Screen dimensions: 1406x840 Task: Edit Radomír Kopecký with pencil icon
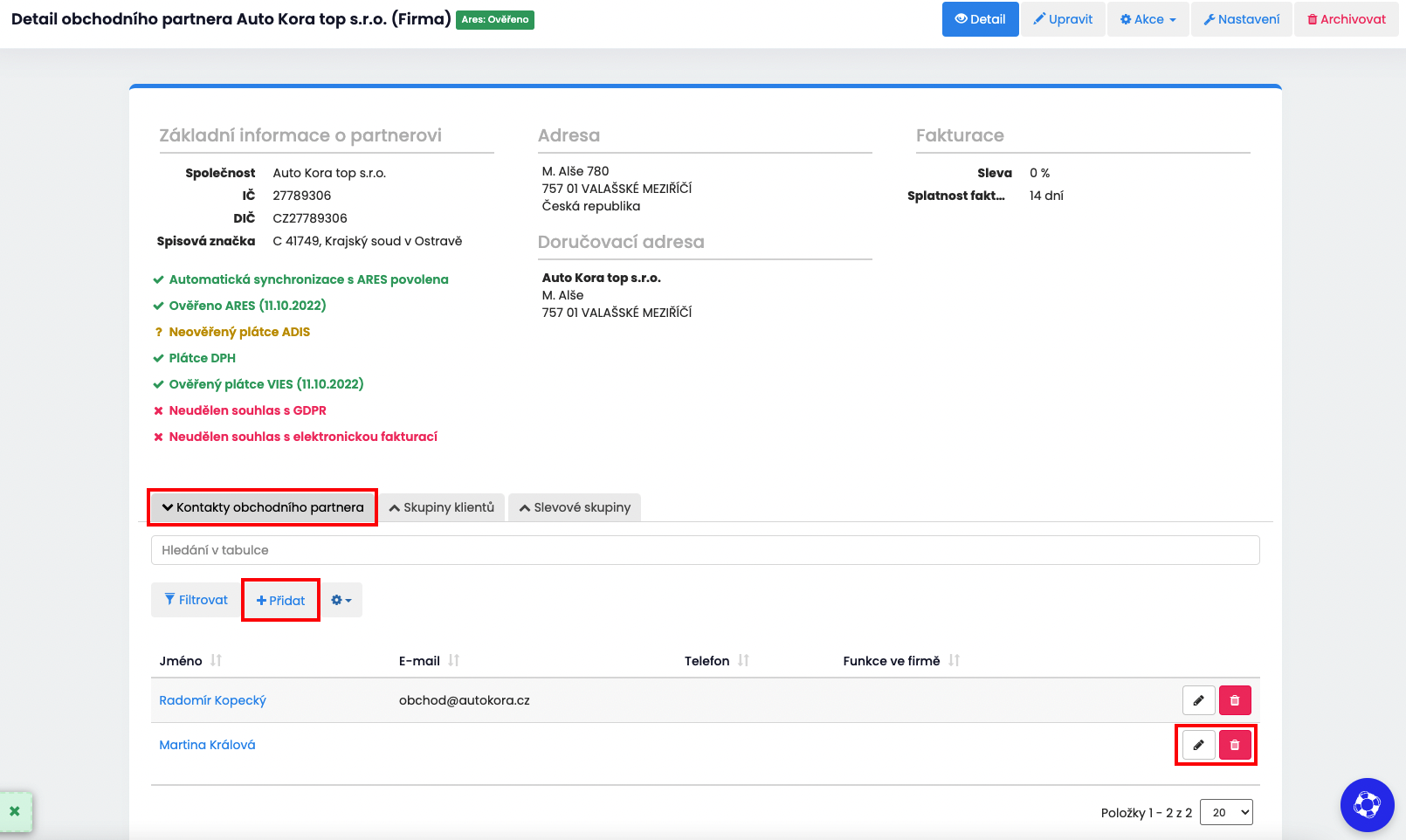1199,700
